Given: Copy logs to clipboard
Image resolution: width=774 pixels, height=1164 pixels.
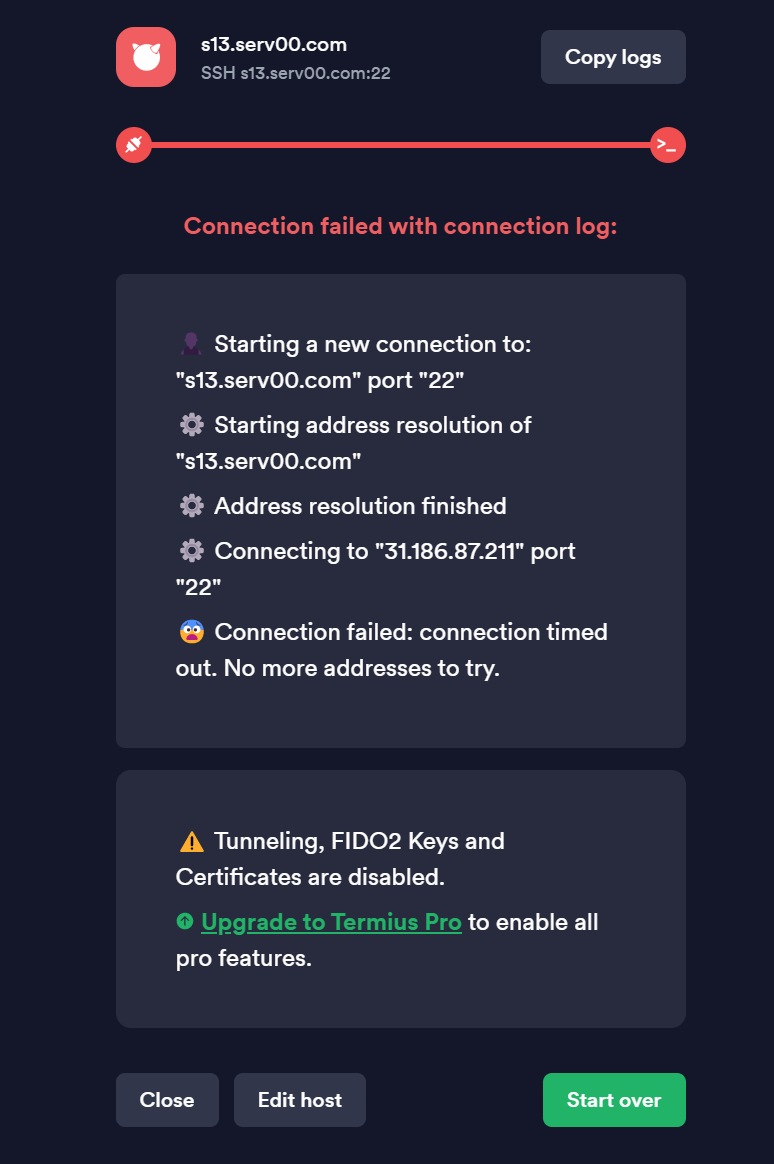Looking at the screenshot, I should [x=613, y=57].
